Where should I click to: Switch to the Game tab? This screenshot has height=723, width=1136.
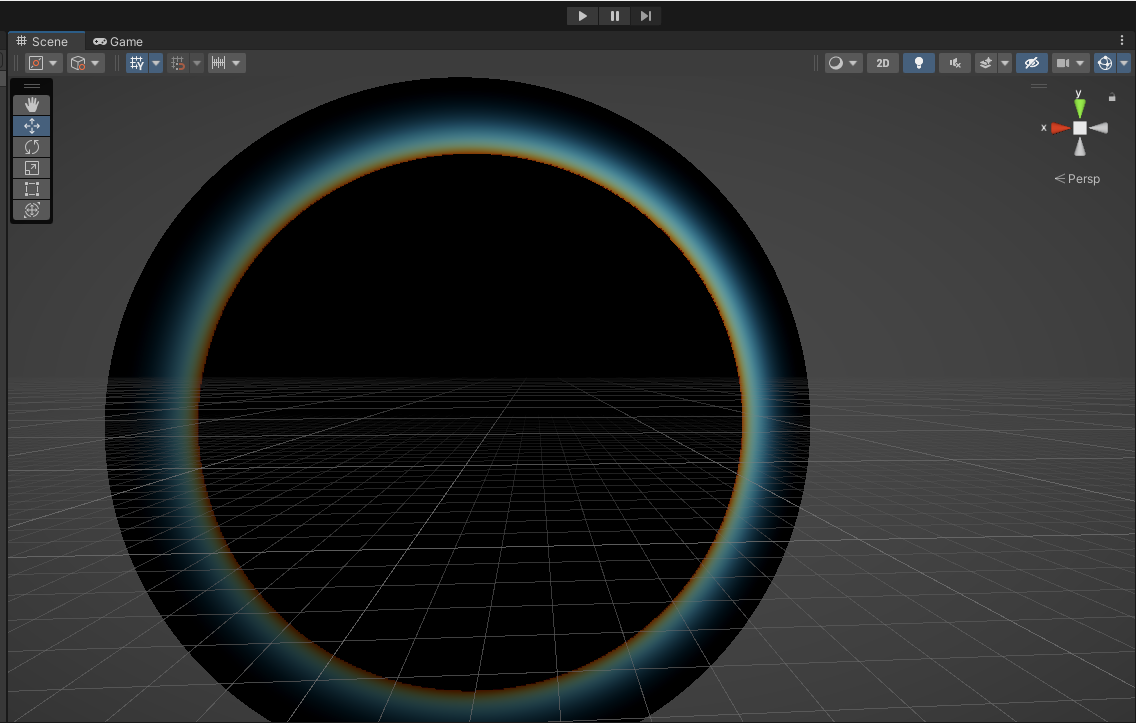[x=117, y=41]
